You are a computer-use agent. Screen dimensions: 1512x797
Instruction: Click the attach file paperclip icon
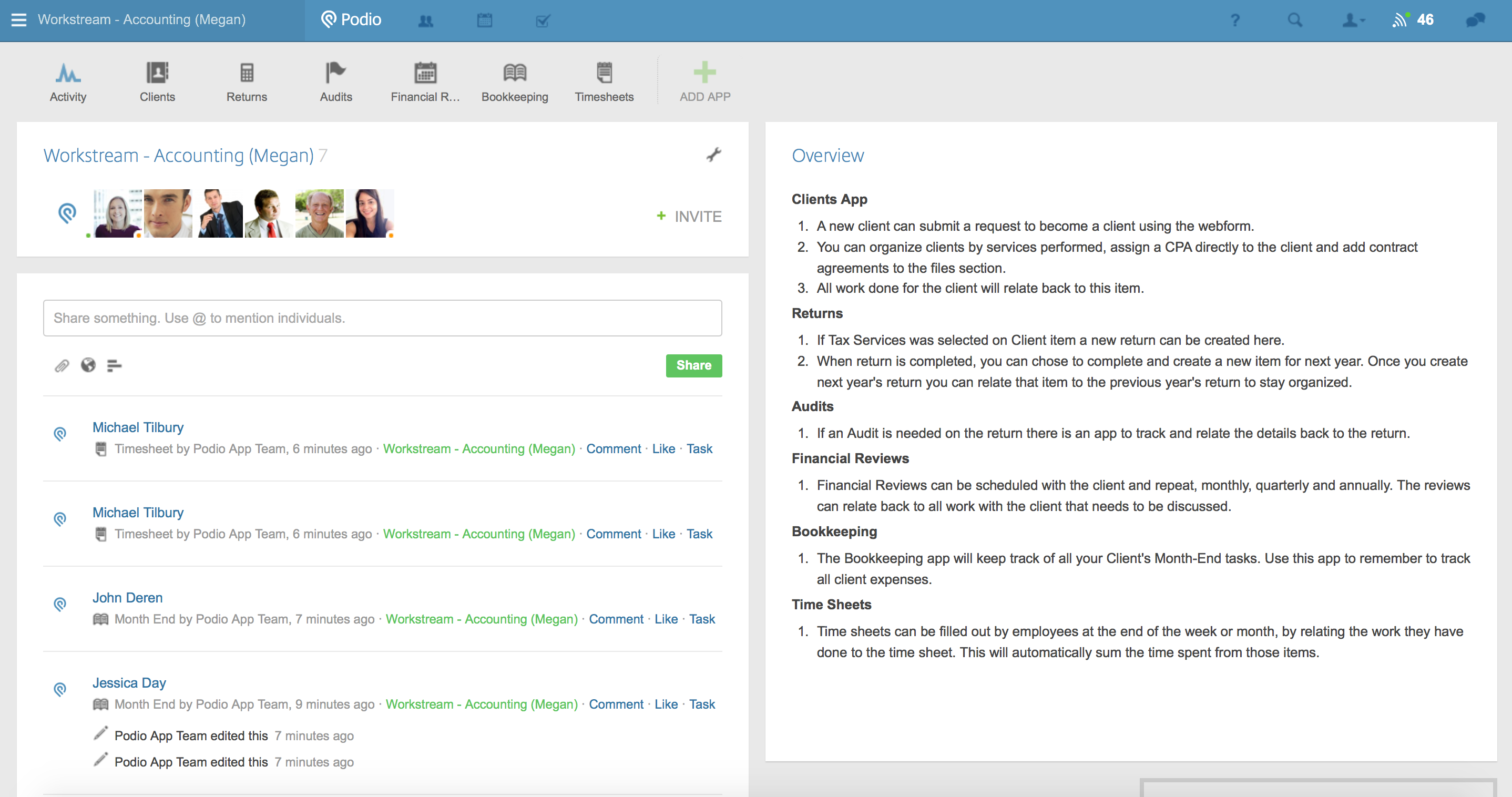62,365
